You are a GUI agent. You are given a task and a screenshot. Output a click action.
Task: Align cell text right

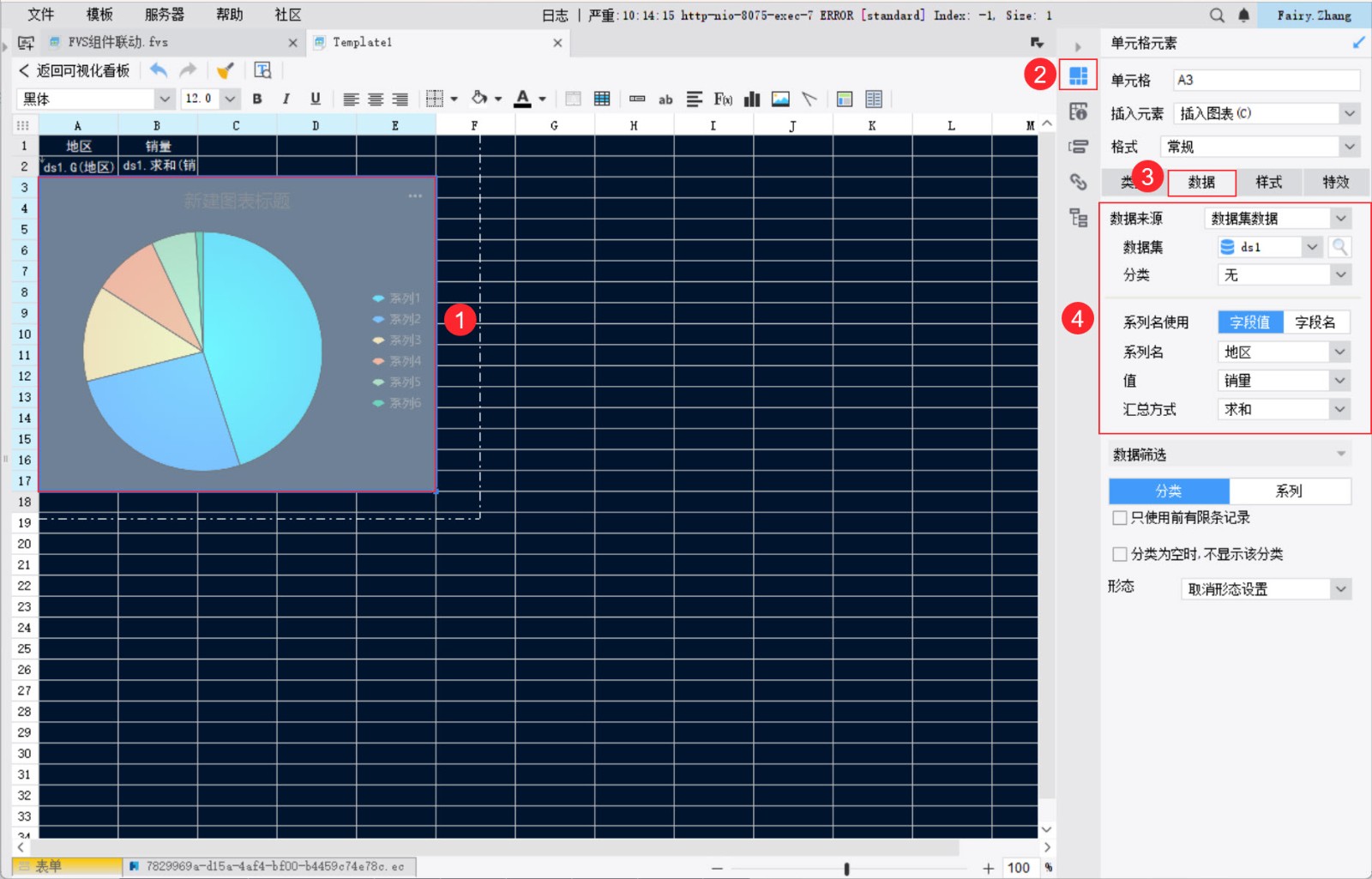[x=400, y=99]
